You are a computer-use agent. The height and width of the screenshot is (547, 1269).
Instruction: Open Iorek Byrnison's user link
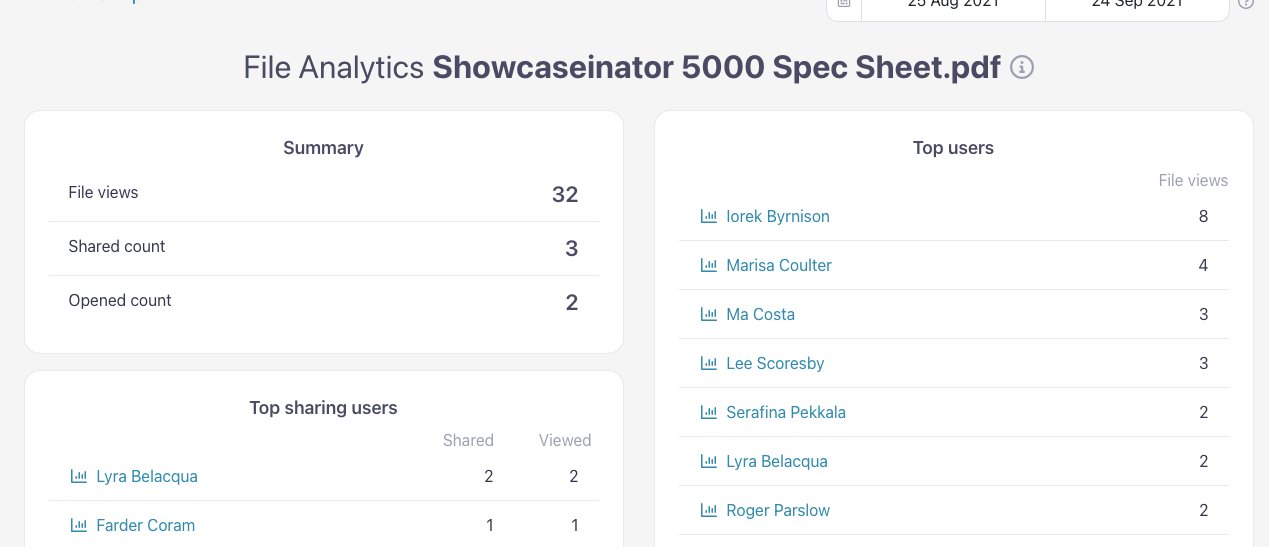[778, 216]
